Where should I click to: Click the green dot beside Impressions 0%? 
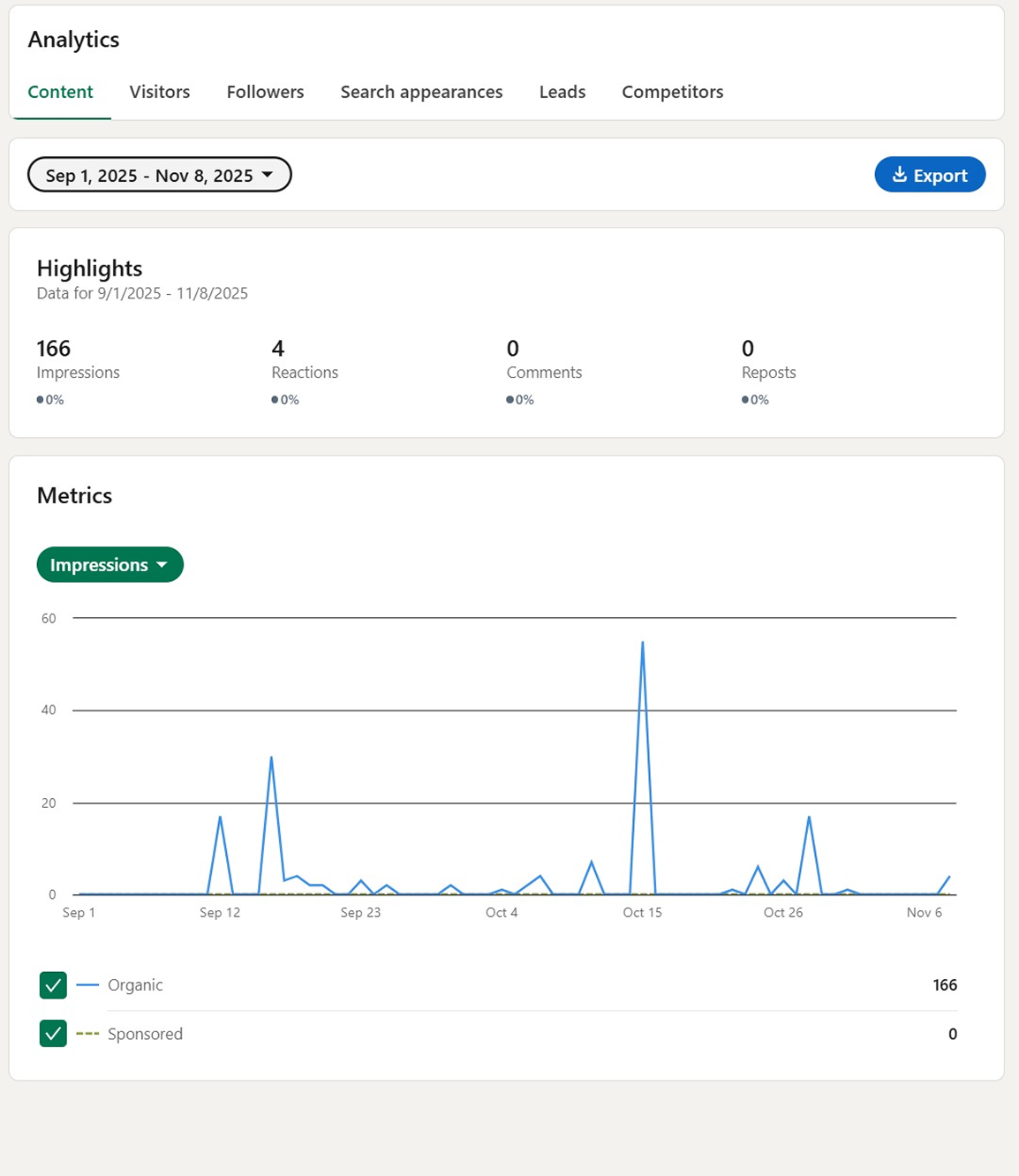[x=39, y=399]
